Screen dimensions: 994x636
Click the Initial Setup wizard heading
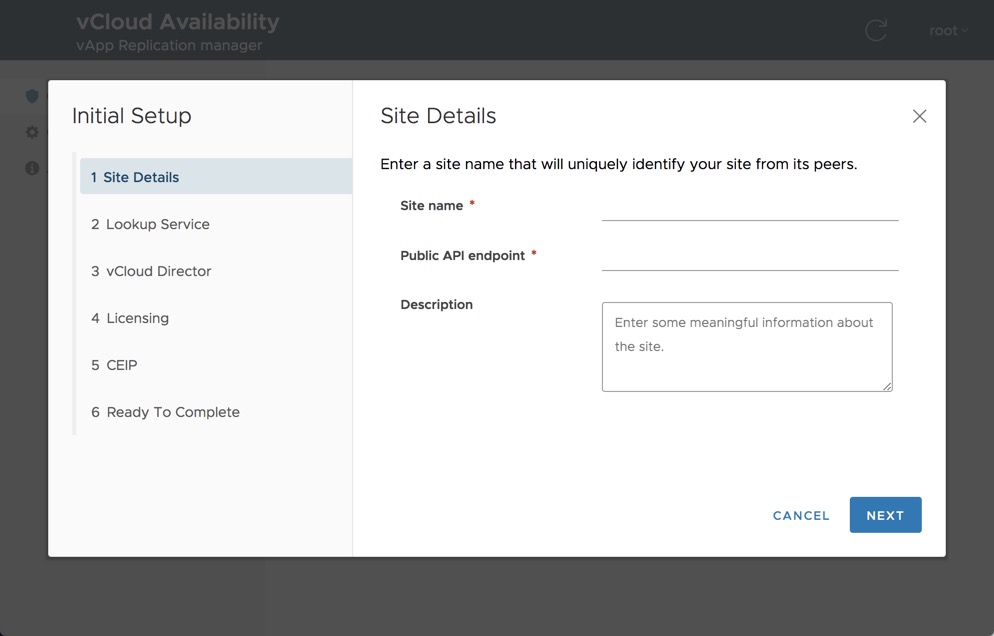[x=131, y=116]
